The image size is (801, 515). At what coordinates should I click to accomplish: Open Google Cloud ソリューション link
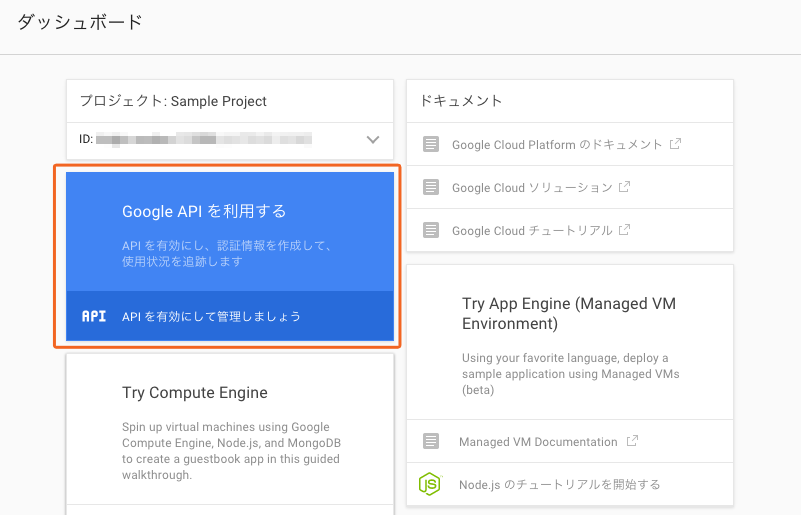pyautogui.click(x=532, y=188)
